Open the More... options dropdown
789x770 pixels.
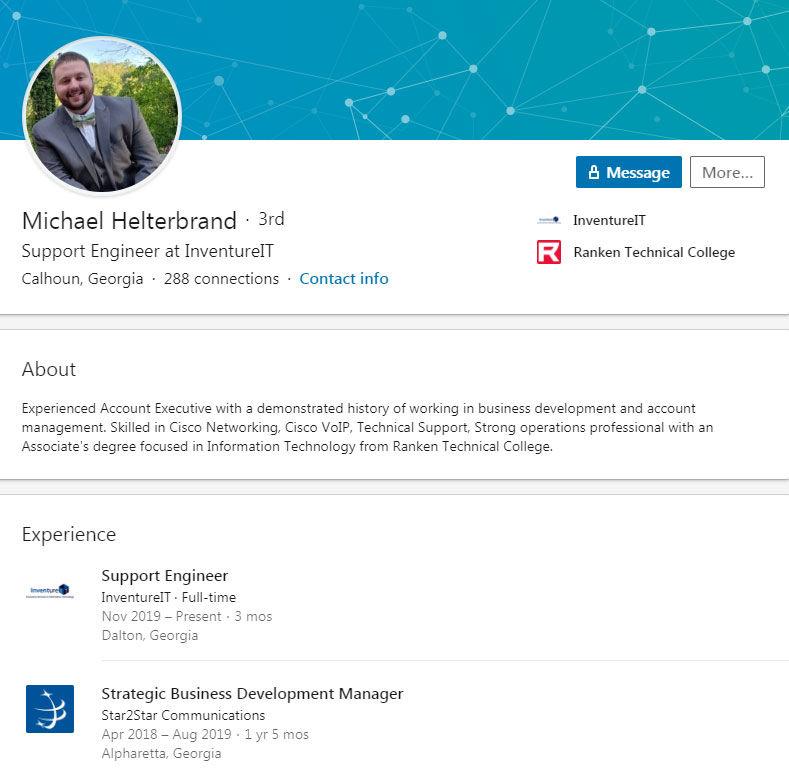coord(727,172)
